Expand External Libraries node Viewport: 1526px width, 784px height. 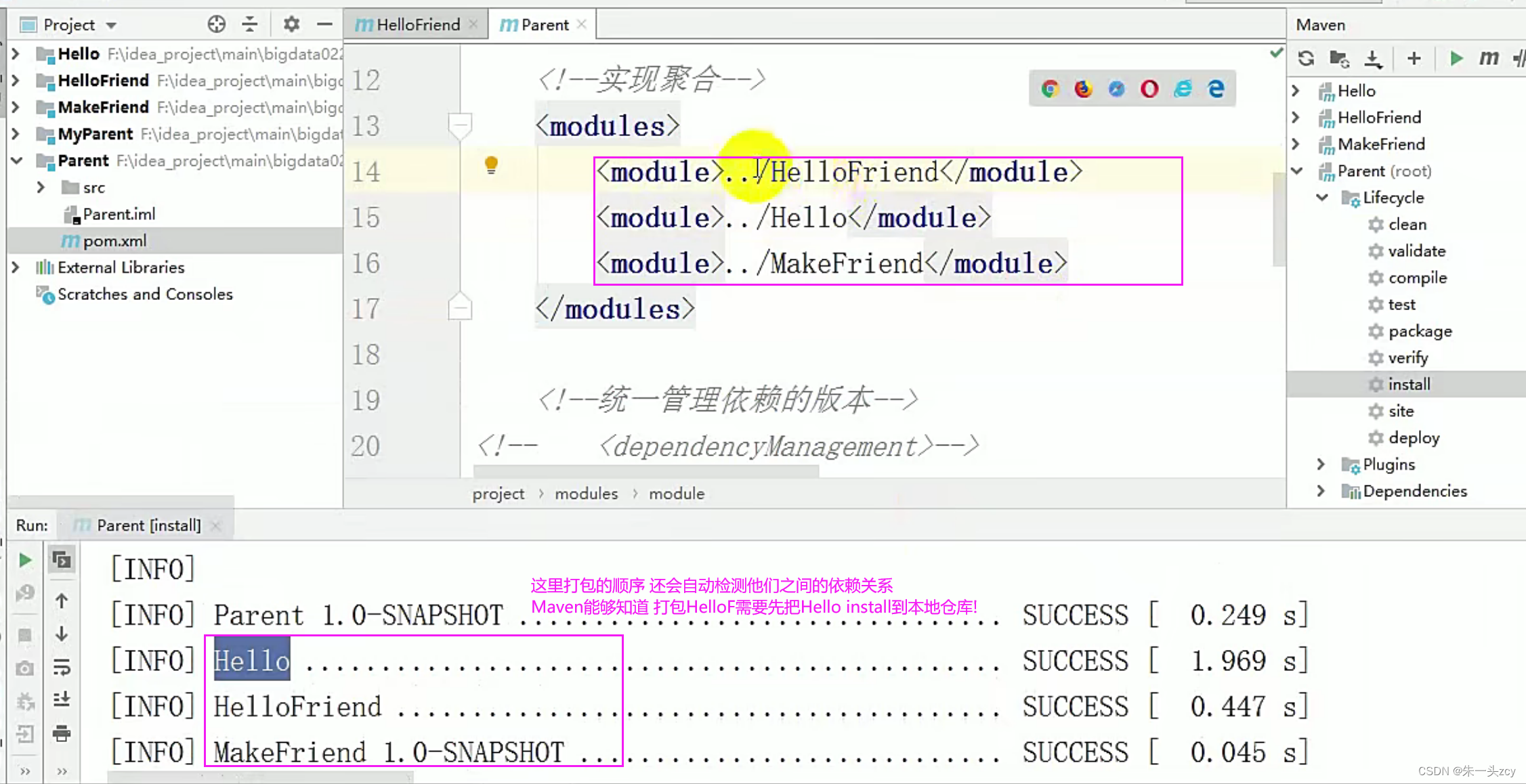pyautogui.click(x=16, y=267)
